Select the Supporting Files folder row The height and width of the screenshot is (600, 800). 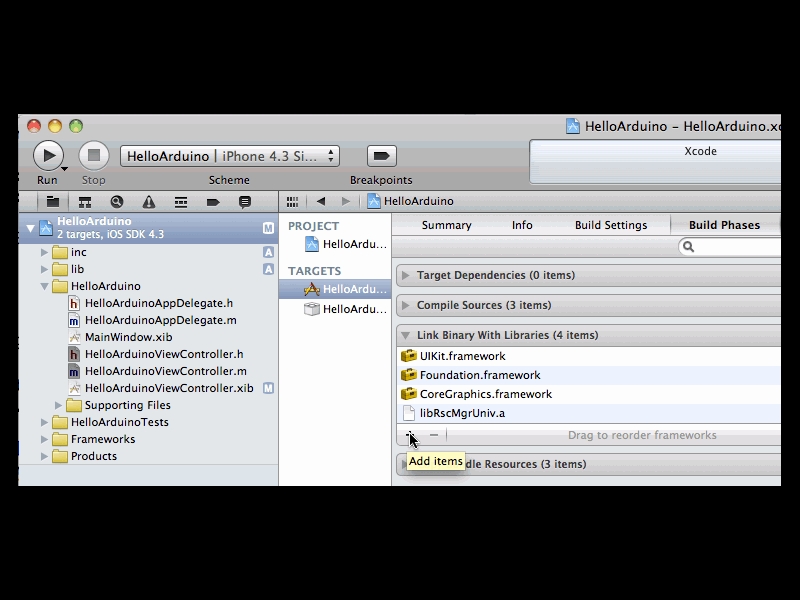point(148,405)
